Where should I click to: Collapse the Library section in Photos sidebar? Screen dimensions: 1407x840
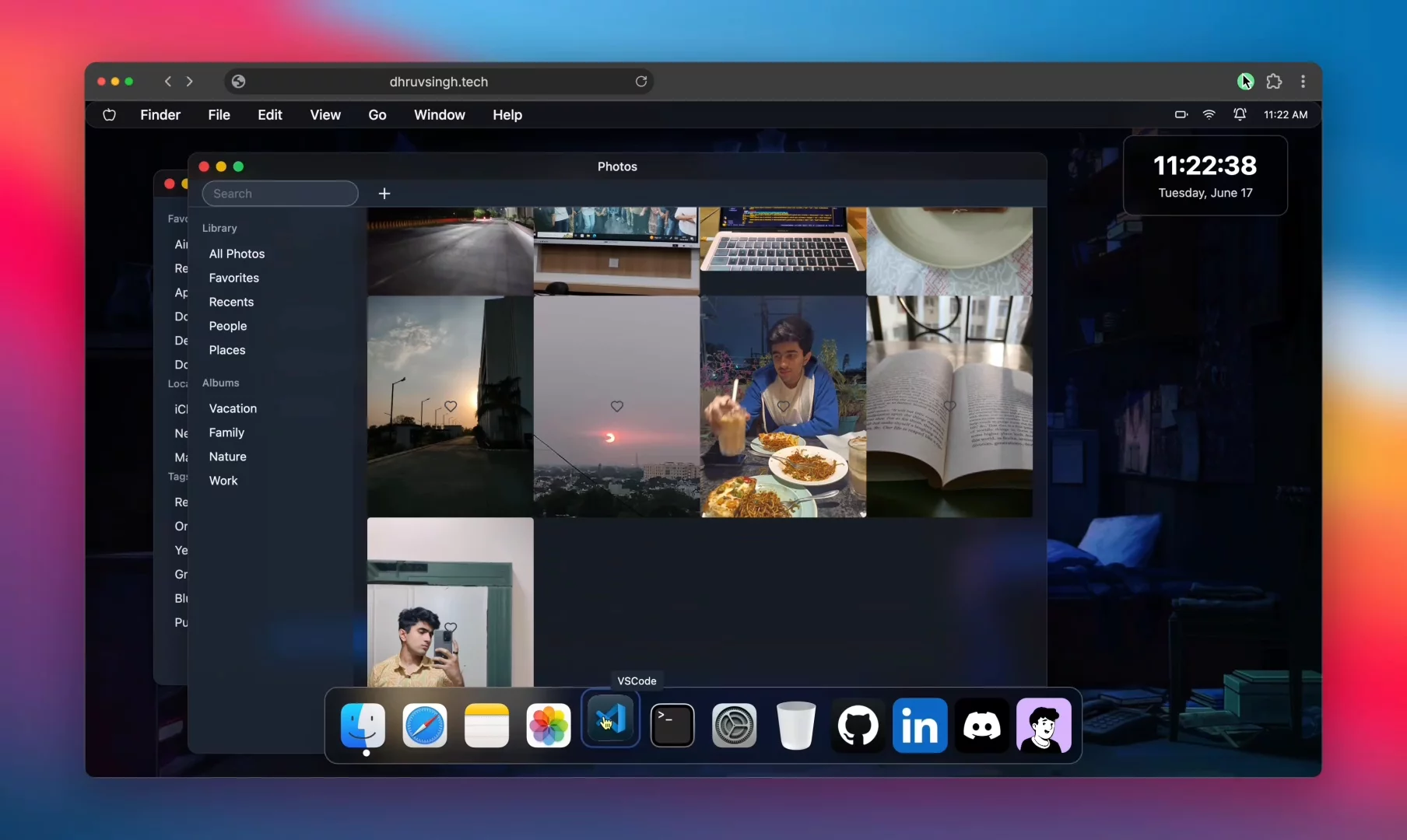point(220,228)
